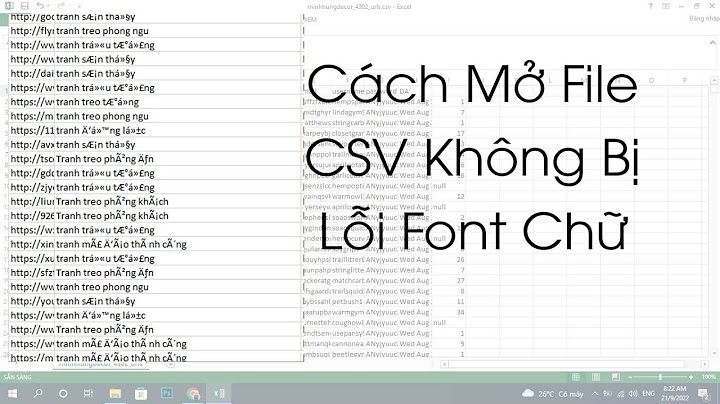Click the 26°C Có mây weather widget
This screenshot has width=720, height=404.
[553, 394]
